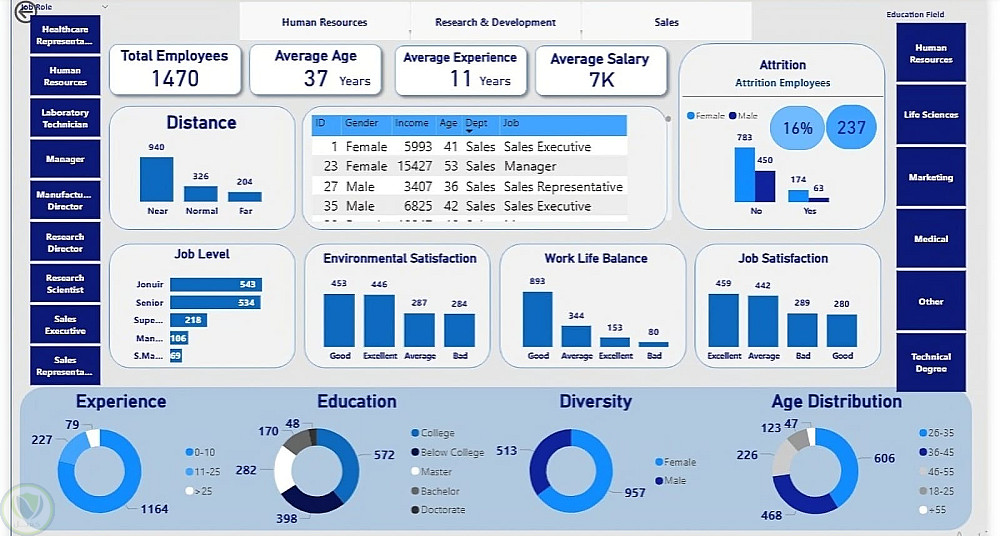
Task: Sort table by Age column header
Action: (448, 123)
